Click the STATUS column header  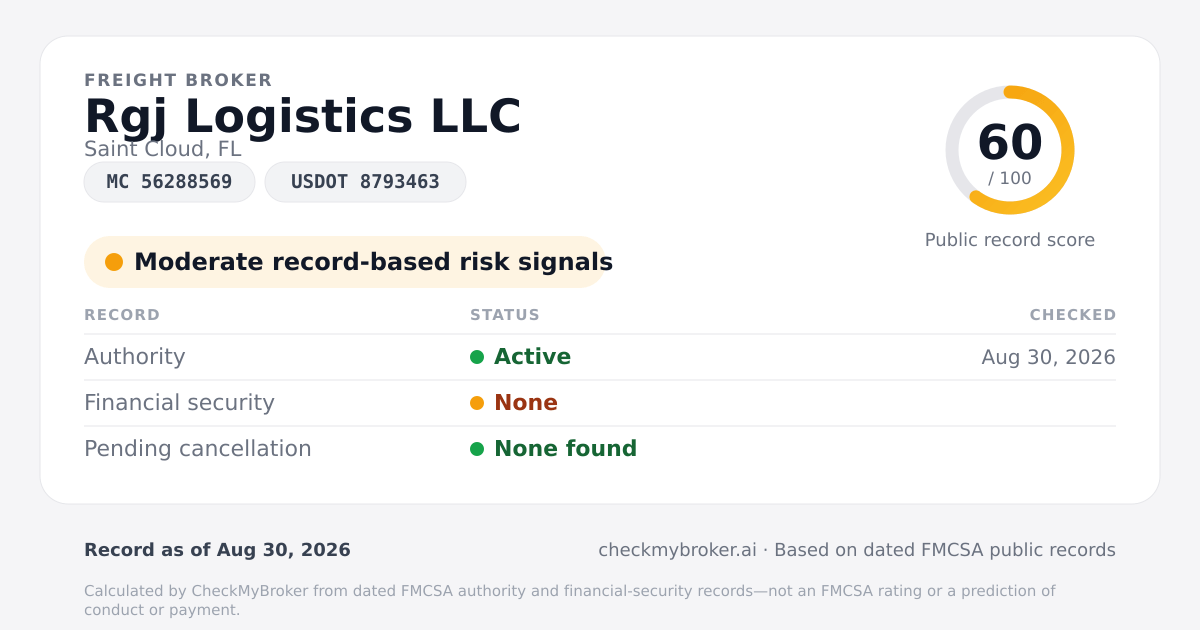(505, 315)
